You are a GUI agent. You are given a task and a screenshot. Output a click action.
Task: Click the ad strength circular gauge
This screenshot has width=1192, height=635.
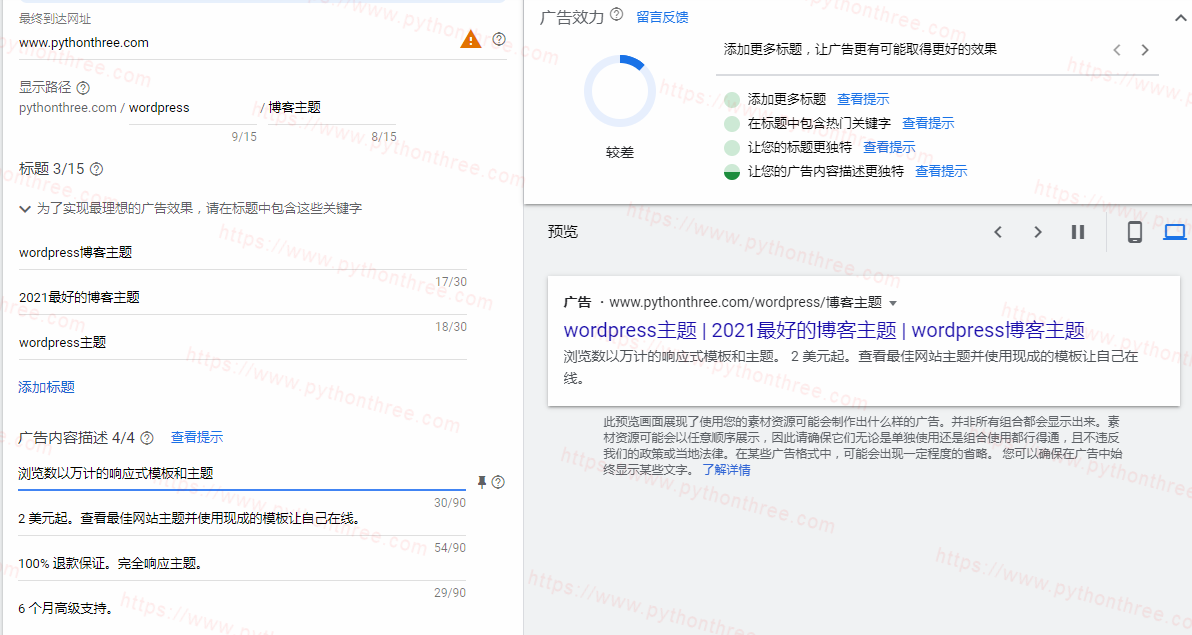pos(620,91)
